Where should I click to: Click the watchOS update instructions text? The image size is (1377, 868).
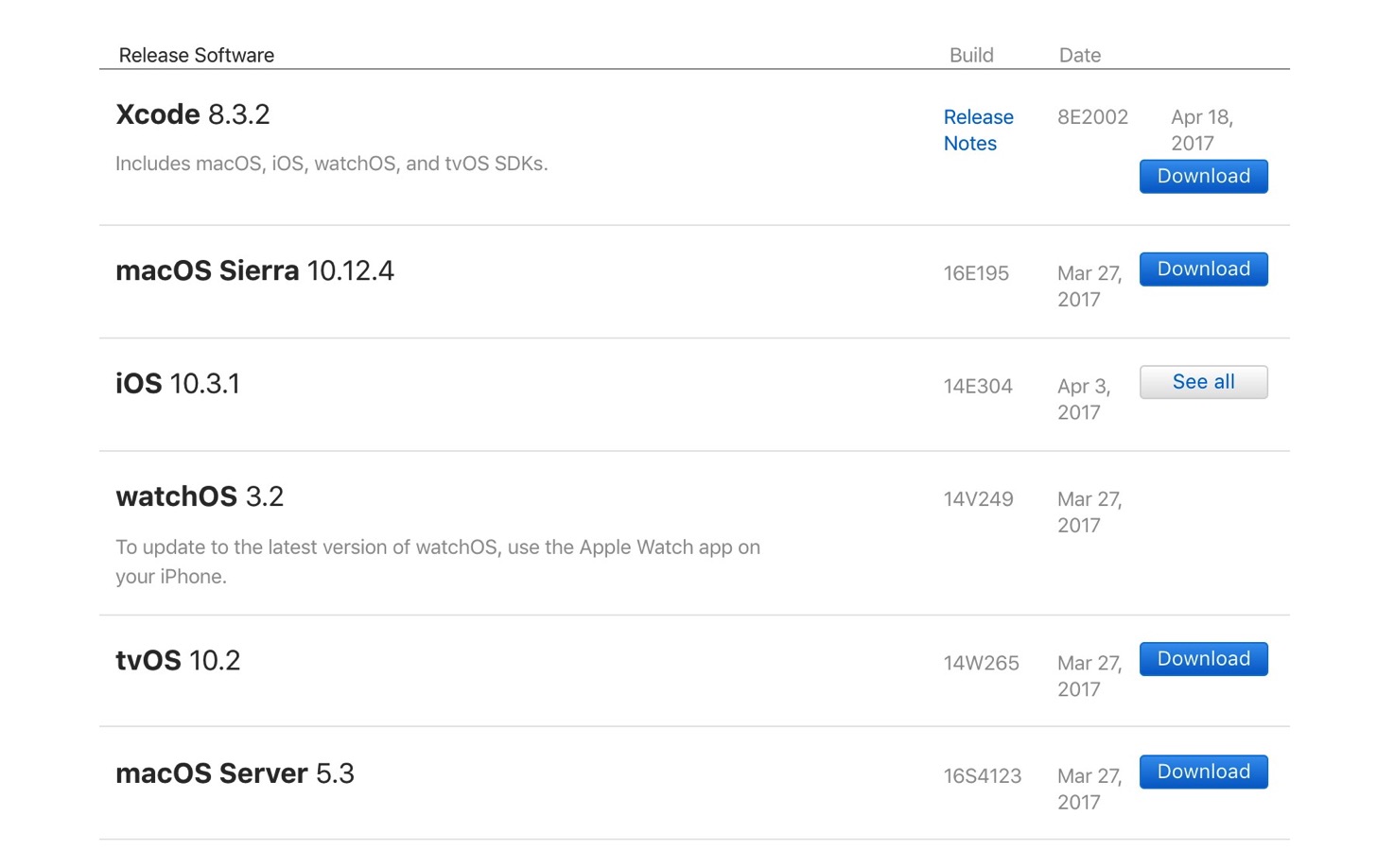tap(438, 562)
